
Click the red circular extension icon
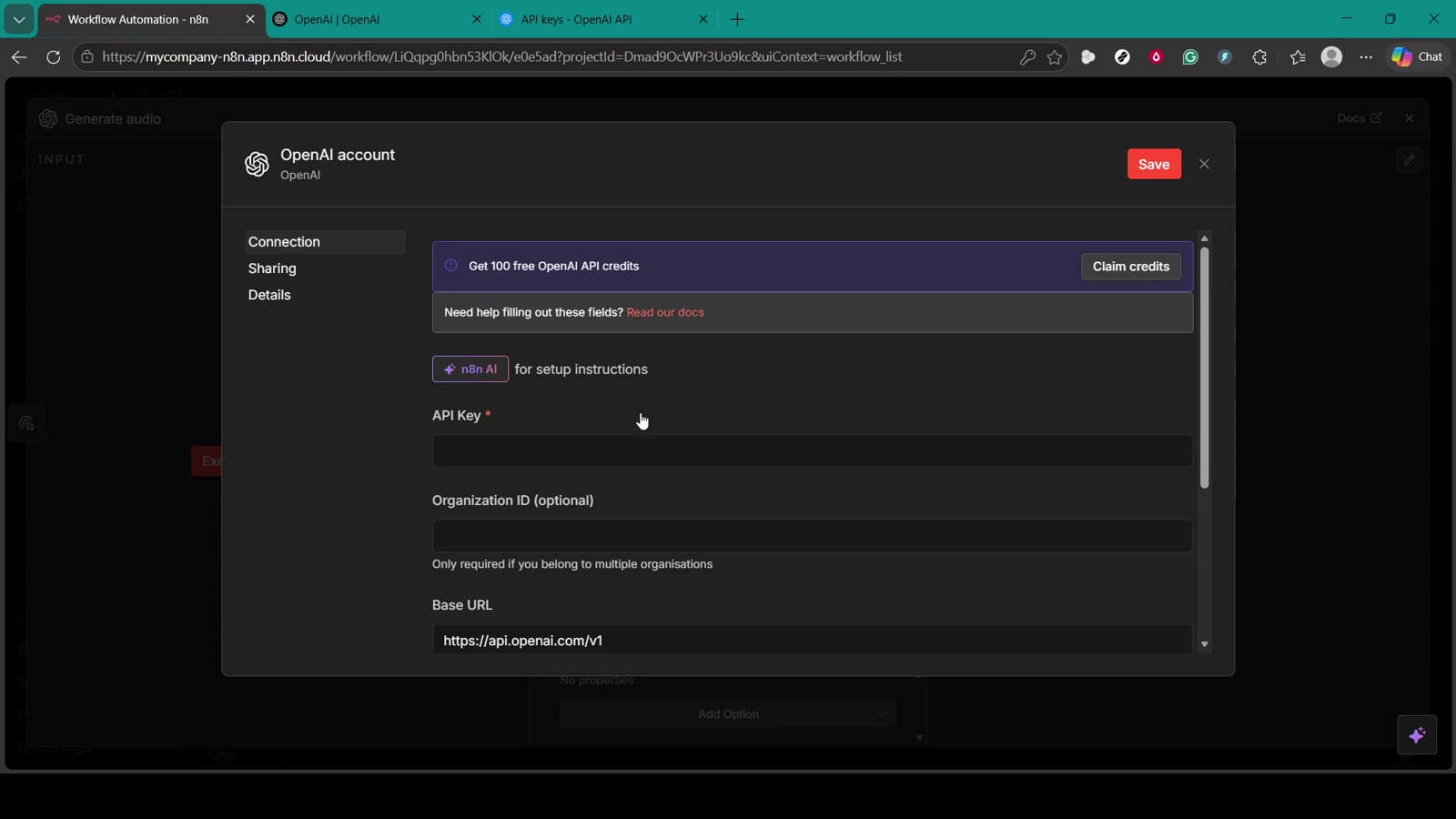1157,56
